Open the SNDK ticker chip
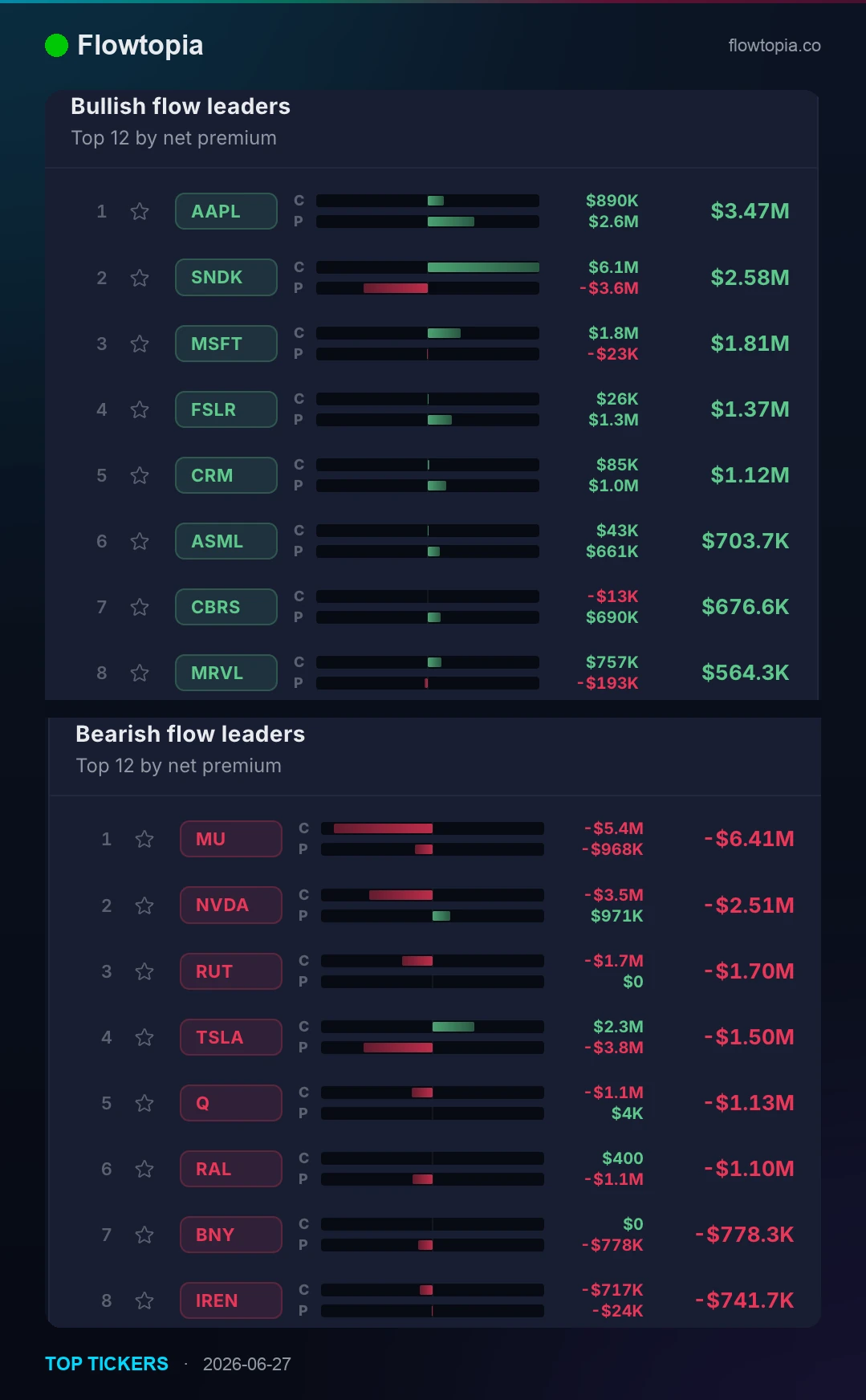This screenshot has width=866, height=1400. tap(226, 278)
